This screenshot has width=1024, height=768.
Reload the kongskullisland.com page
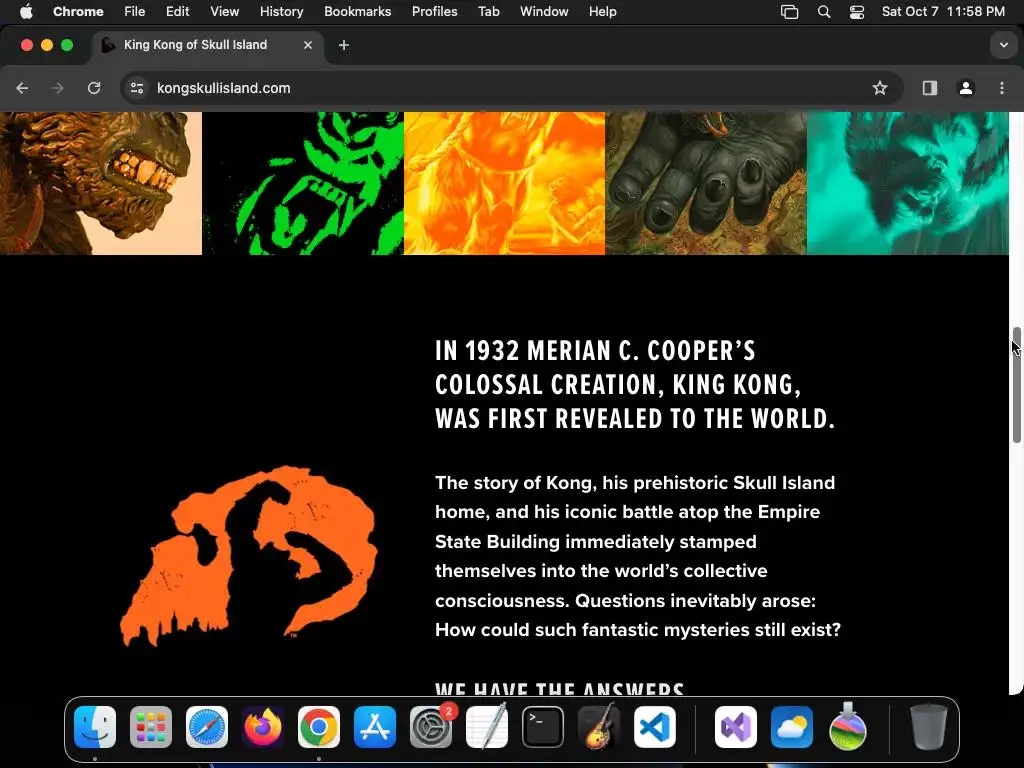(x=94, y=88)
